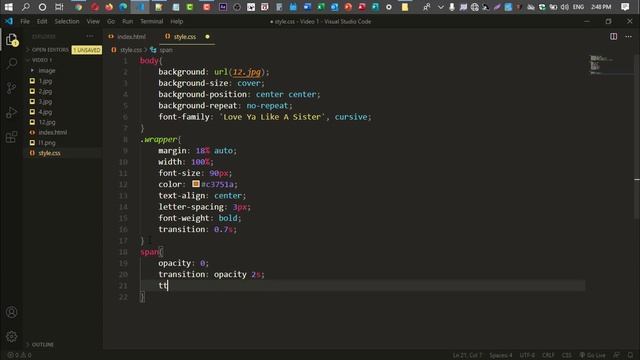640x360 pixels.
Task: Expand the OPEN EDITORS section
Action: pos(50,50)
